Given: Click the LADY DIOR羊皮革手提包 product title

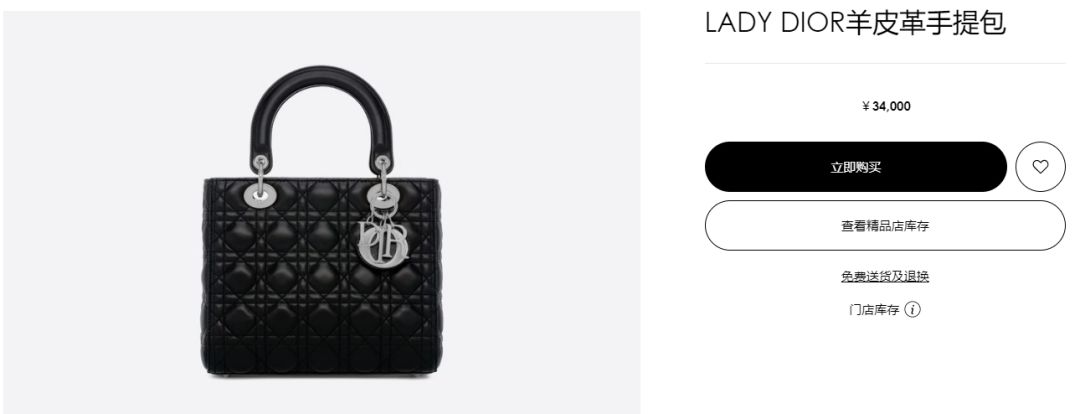Looking at the screenshot, I should click(855, 23).
